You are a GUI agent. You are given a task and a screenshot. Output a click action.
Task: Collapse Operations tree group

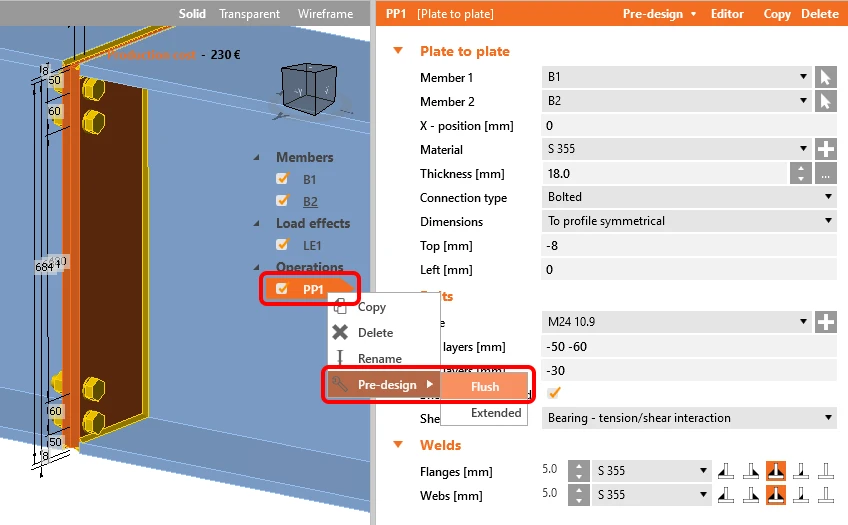pos(257,267)
